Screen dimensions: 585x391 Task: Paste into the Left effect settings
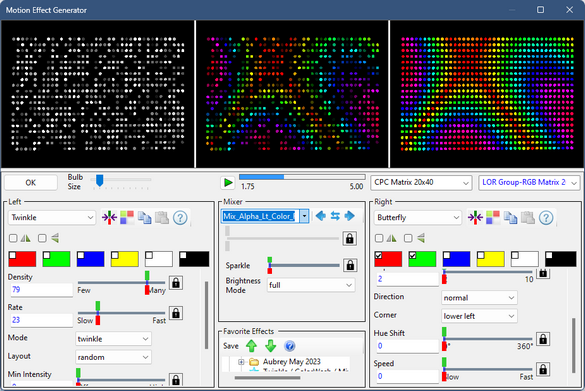tap(162, 218)
